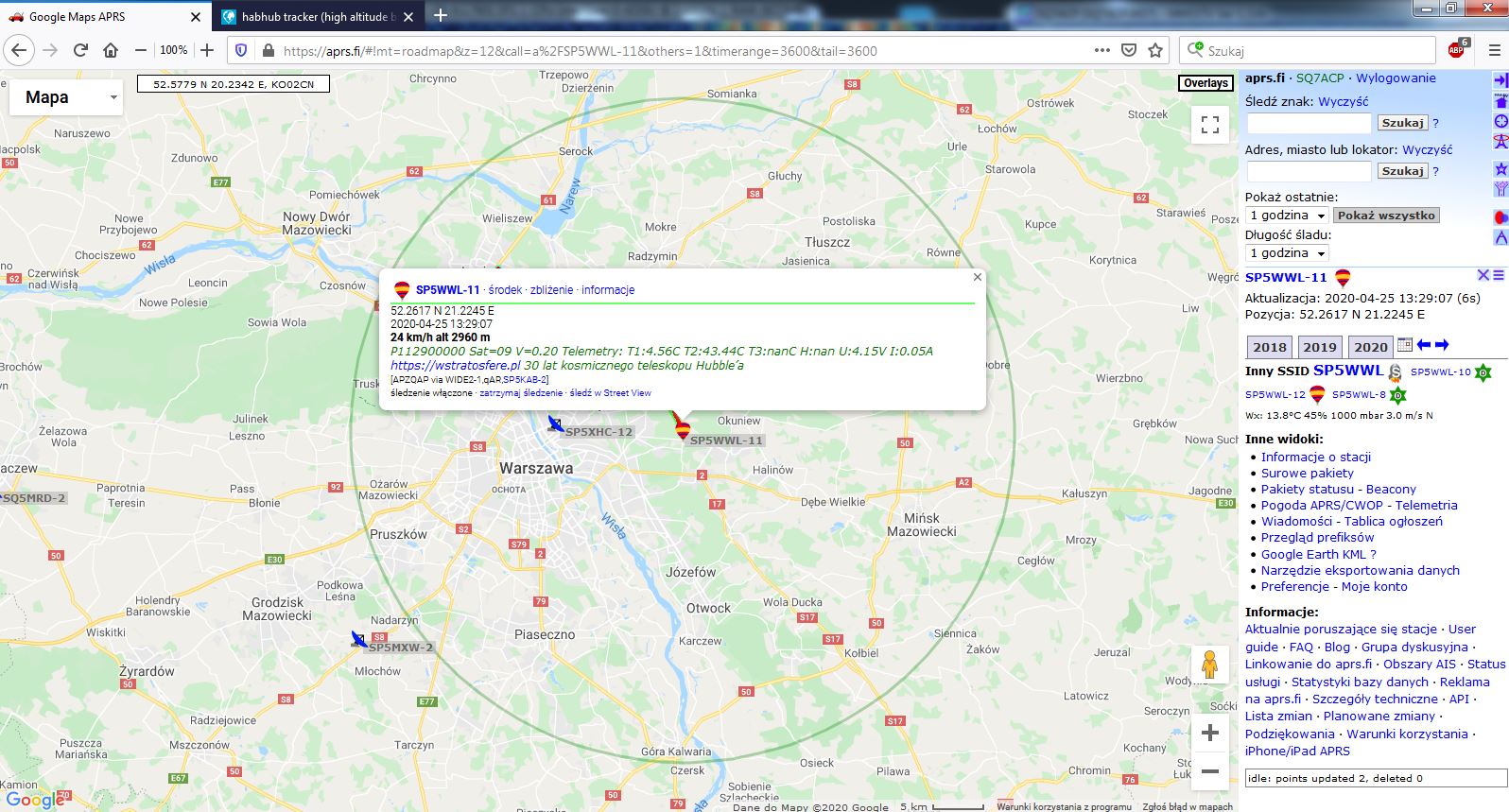This screenshot has height=812, width=1509.
Task: Click the 'Śledź znak' callsign input field
Action: point(1309,123)
